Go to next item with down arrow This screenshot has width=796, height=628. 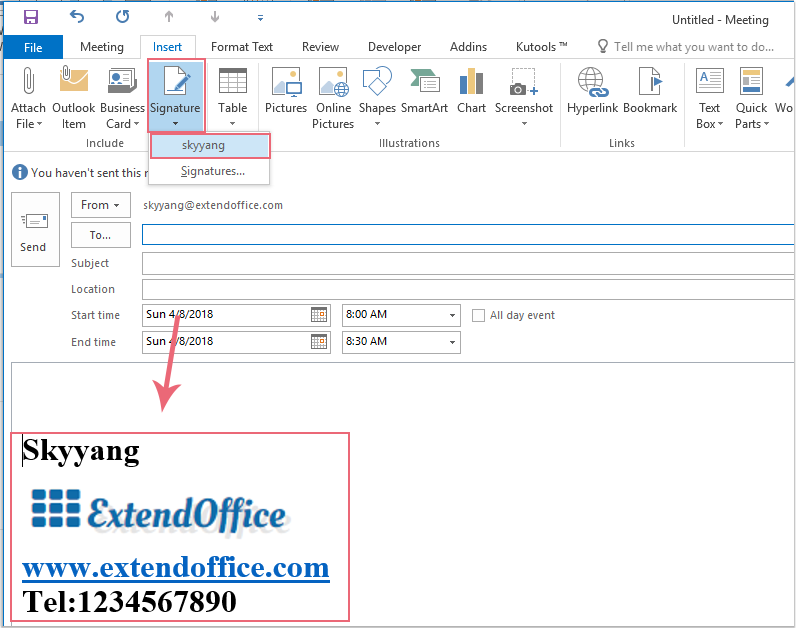(x=215, y=17)
